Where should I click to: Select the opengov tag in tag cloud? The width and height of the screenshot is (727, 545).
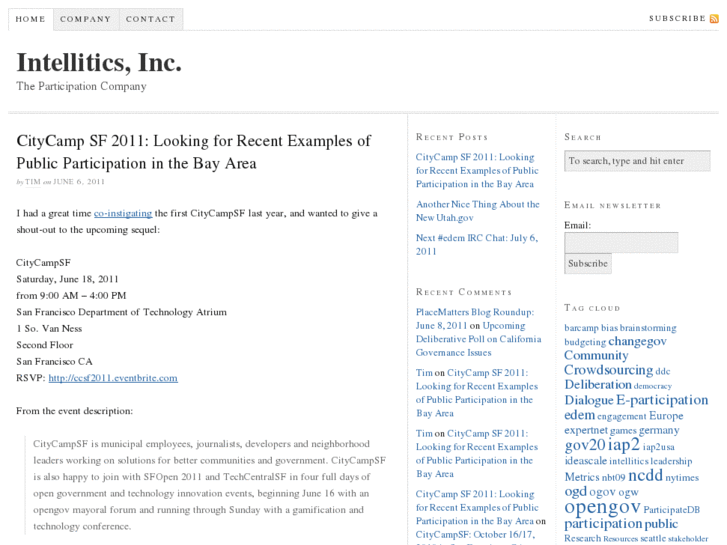click(602, 507)
